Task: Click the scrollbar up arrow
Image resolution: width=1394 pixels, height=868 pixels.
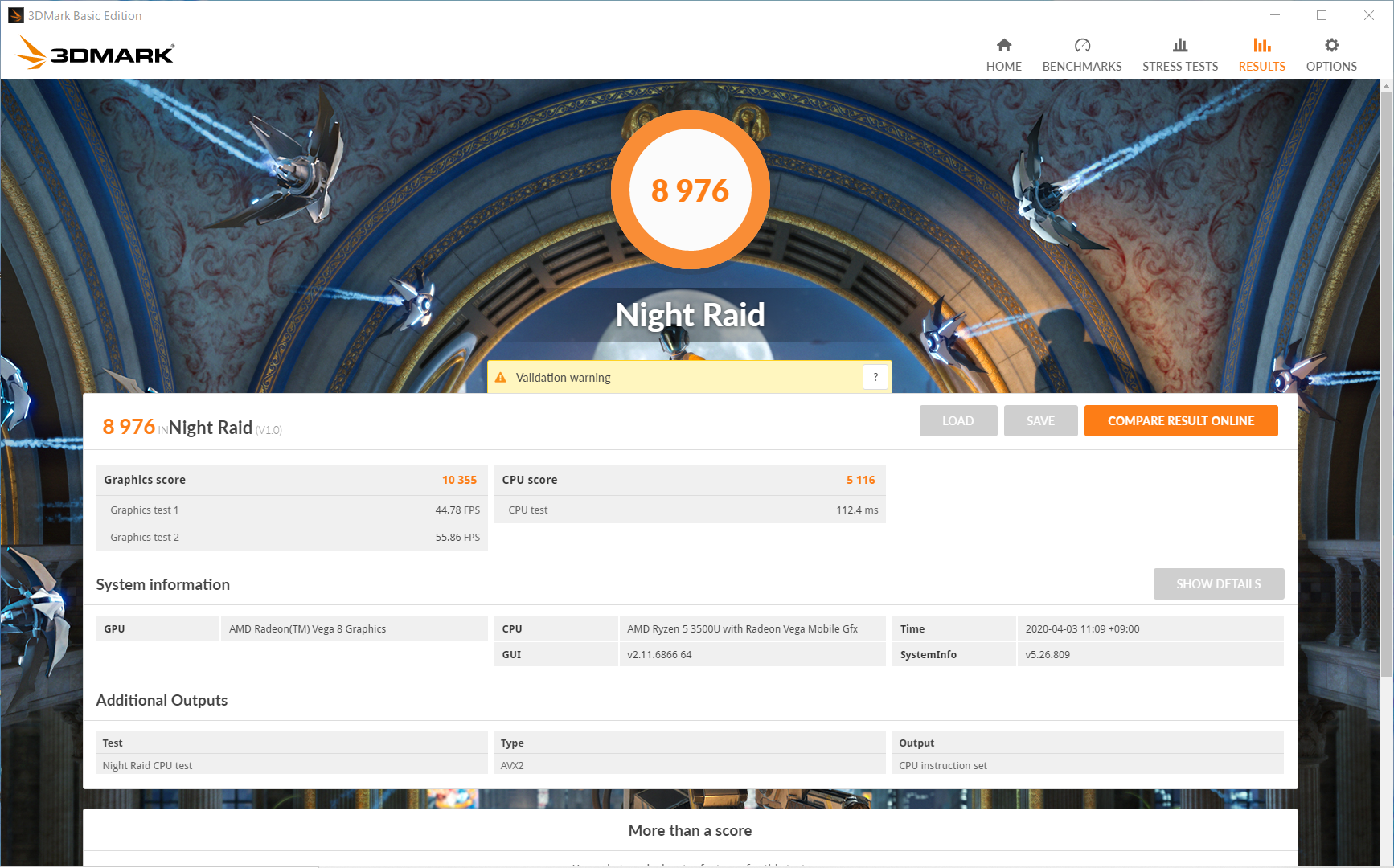Action: click(x=1387, y=85)
